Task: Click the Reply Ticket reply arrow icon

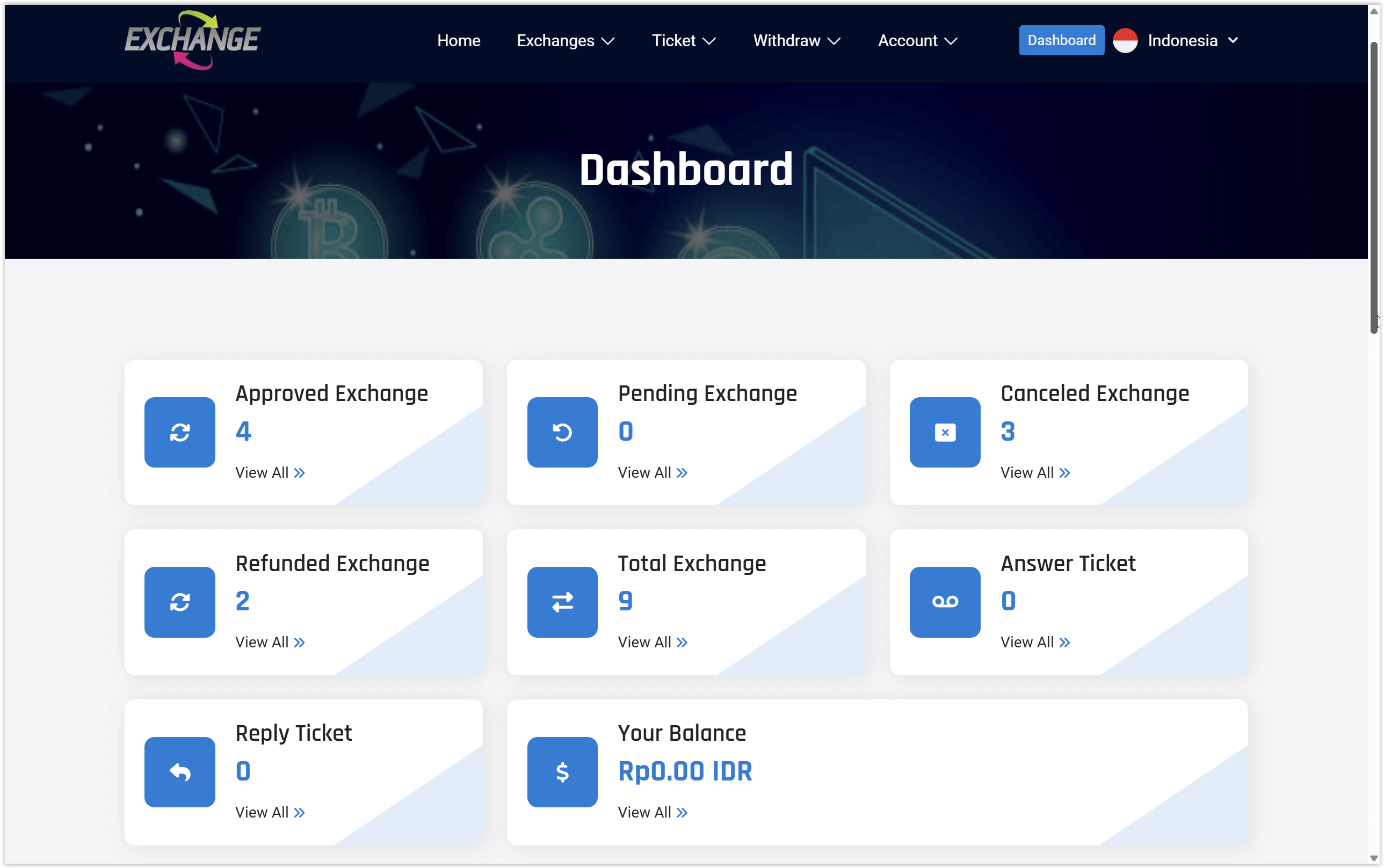Action: [179, 771]
